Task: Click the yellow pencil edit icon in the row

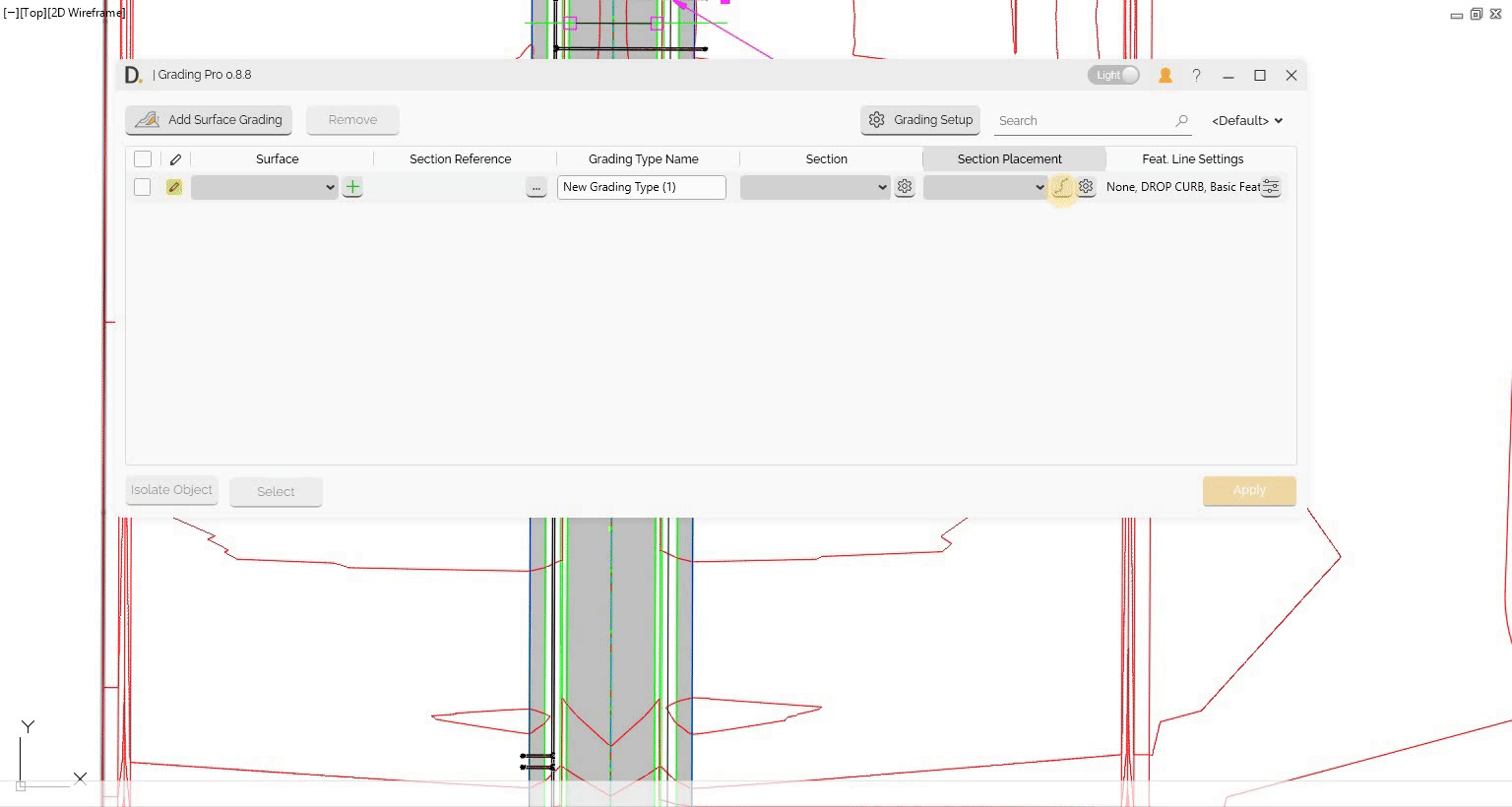Action: (x=174, y=187)
